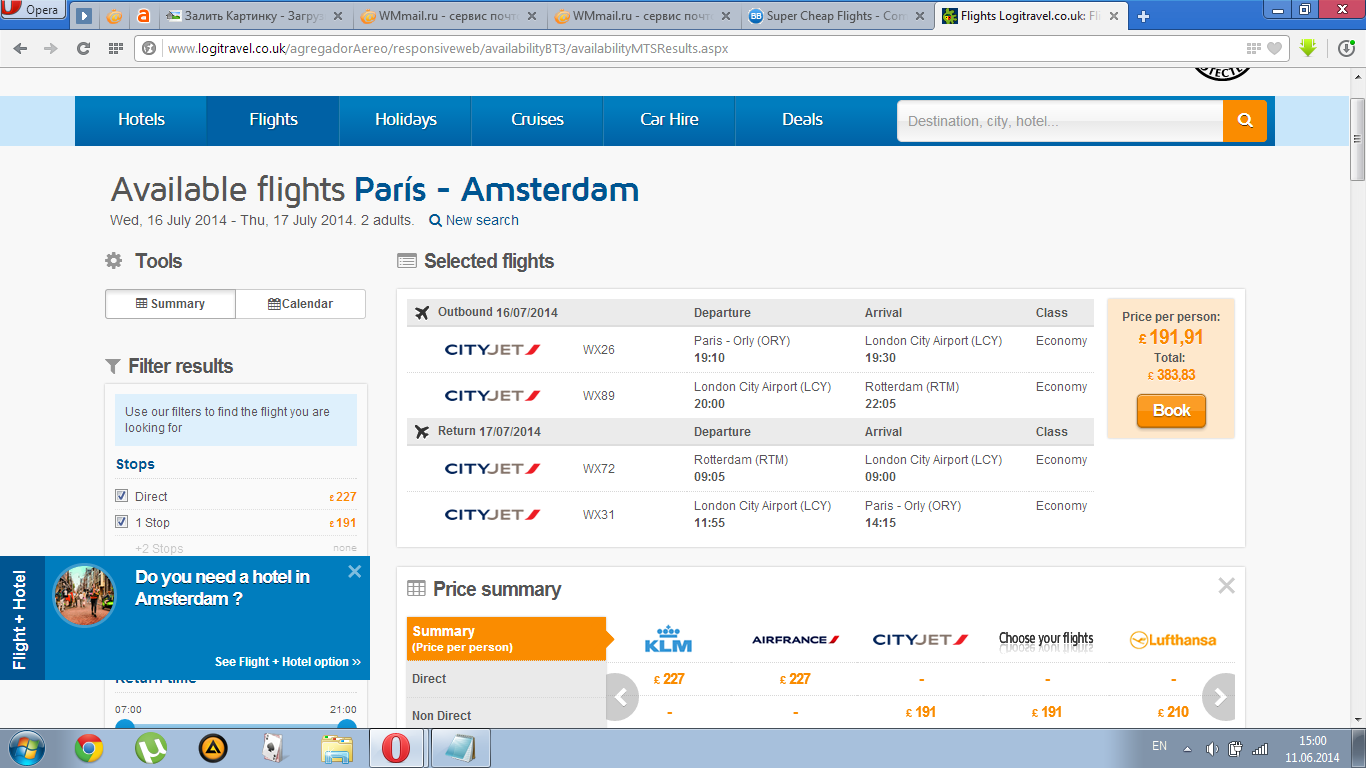Close the Залить Картинку tab
This screenshot has width=1366, height=768.
(x=337, y=16)
